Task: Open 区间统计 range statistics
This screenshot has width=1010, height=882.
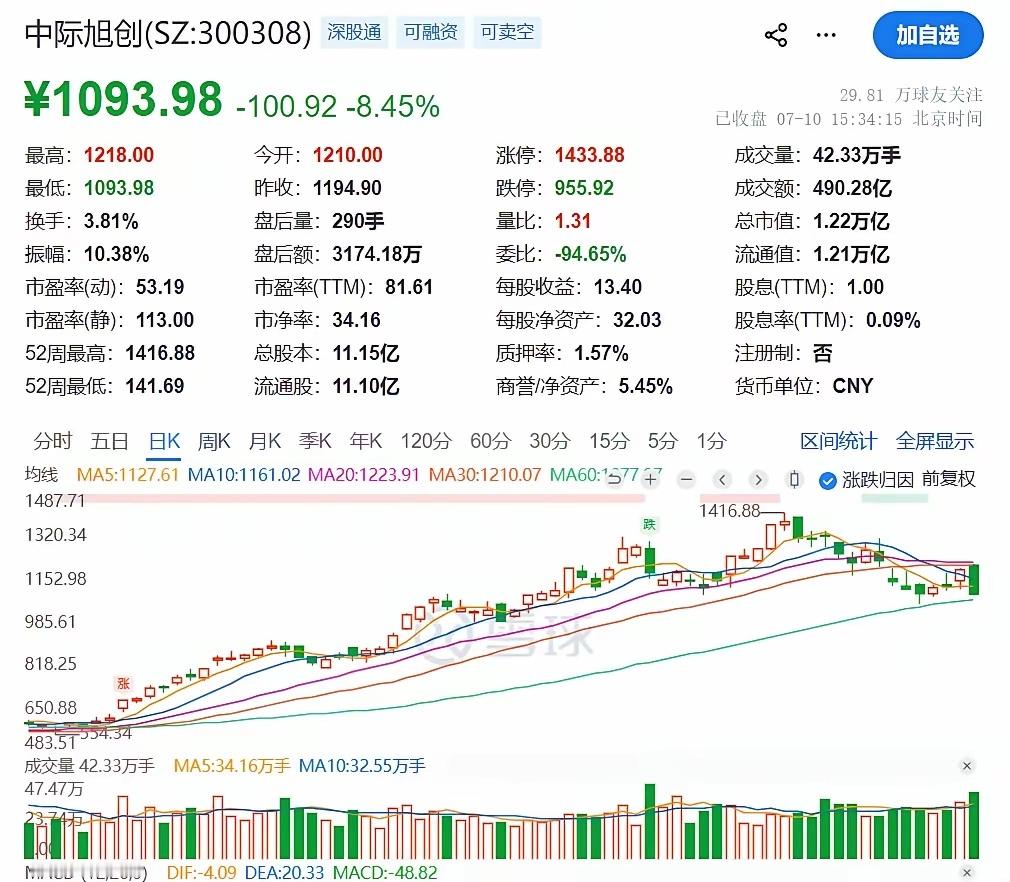Action: (838, 441)
